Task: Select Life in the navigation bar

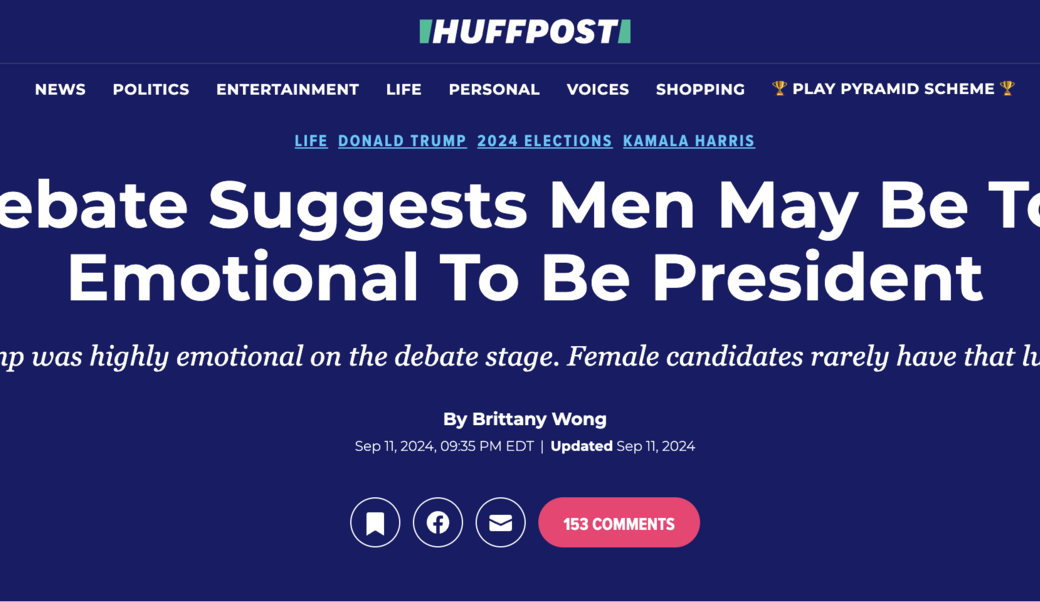Action: [404, 89]
